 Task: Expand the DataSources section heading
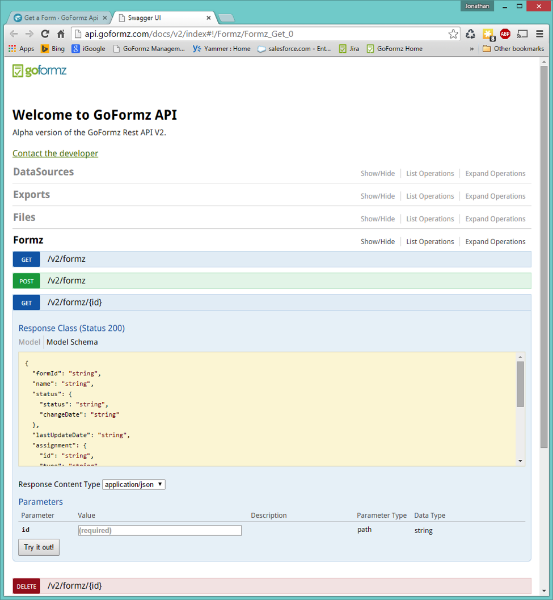43,172
